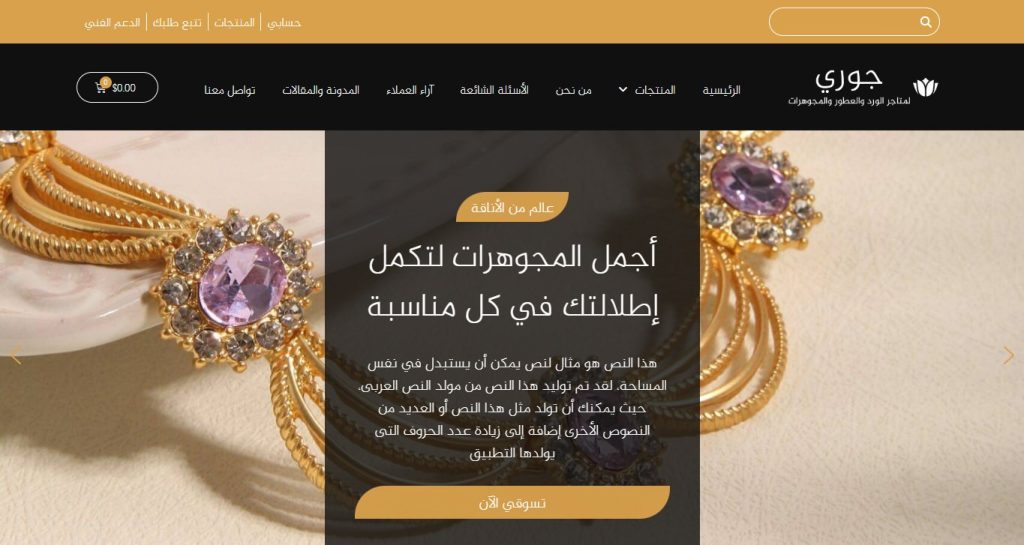This screenshot has height=545, width=1024.
Task: Click the تسوقي الآن button
Action: pos(513,503)
